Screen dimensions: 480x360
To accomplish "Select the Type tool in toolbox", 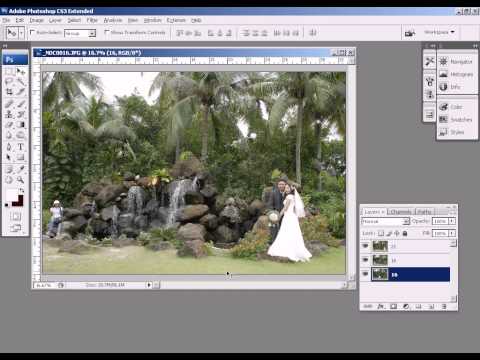I will [x=21, y=147].
